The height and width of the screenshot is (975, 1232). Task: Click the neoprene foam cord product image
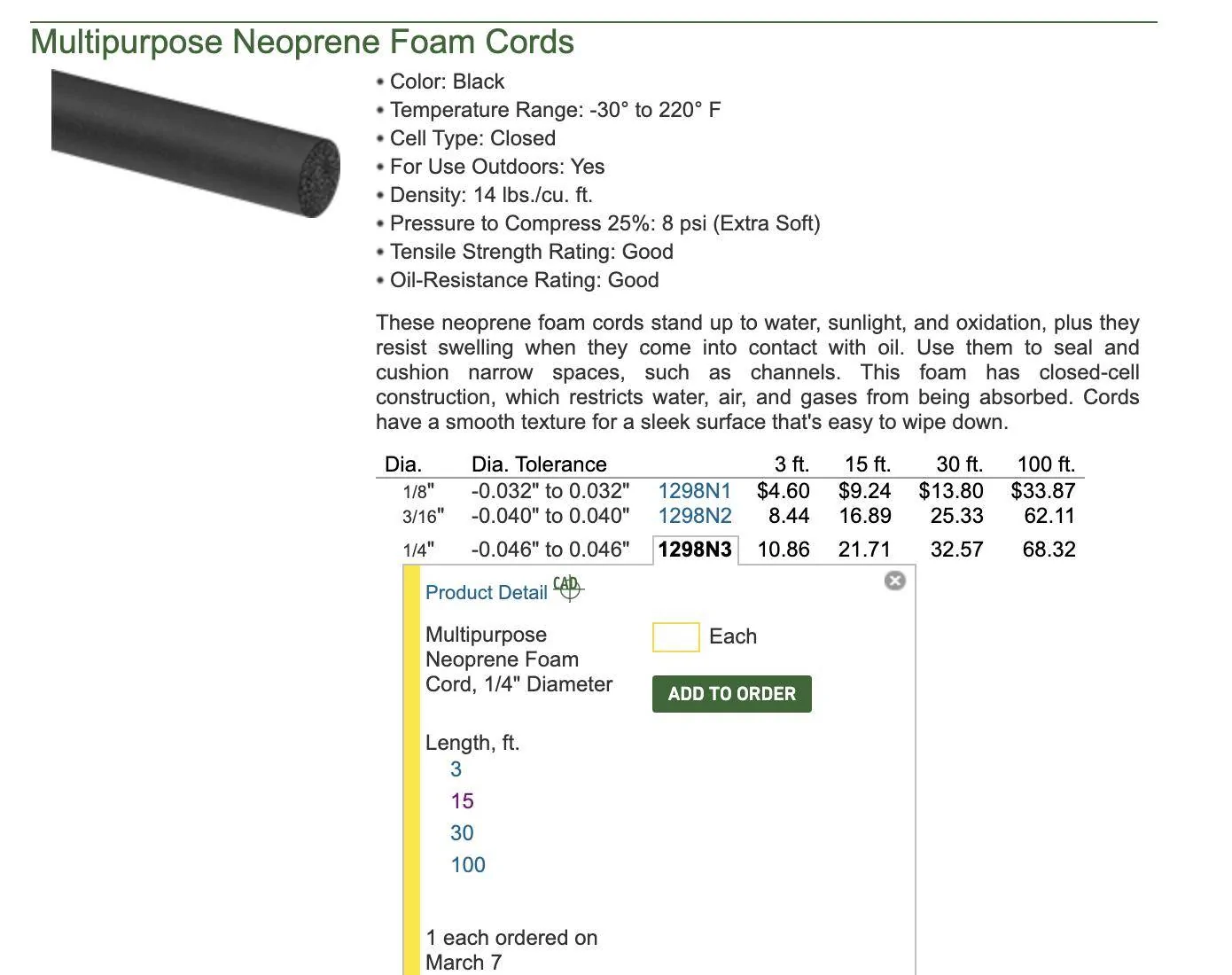tap(196, 144)
